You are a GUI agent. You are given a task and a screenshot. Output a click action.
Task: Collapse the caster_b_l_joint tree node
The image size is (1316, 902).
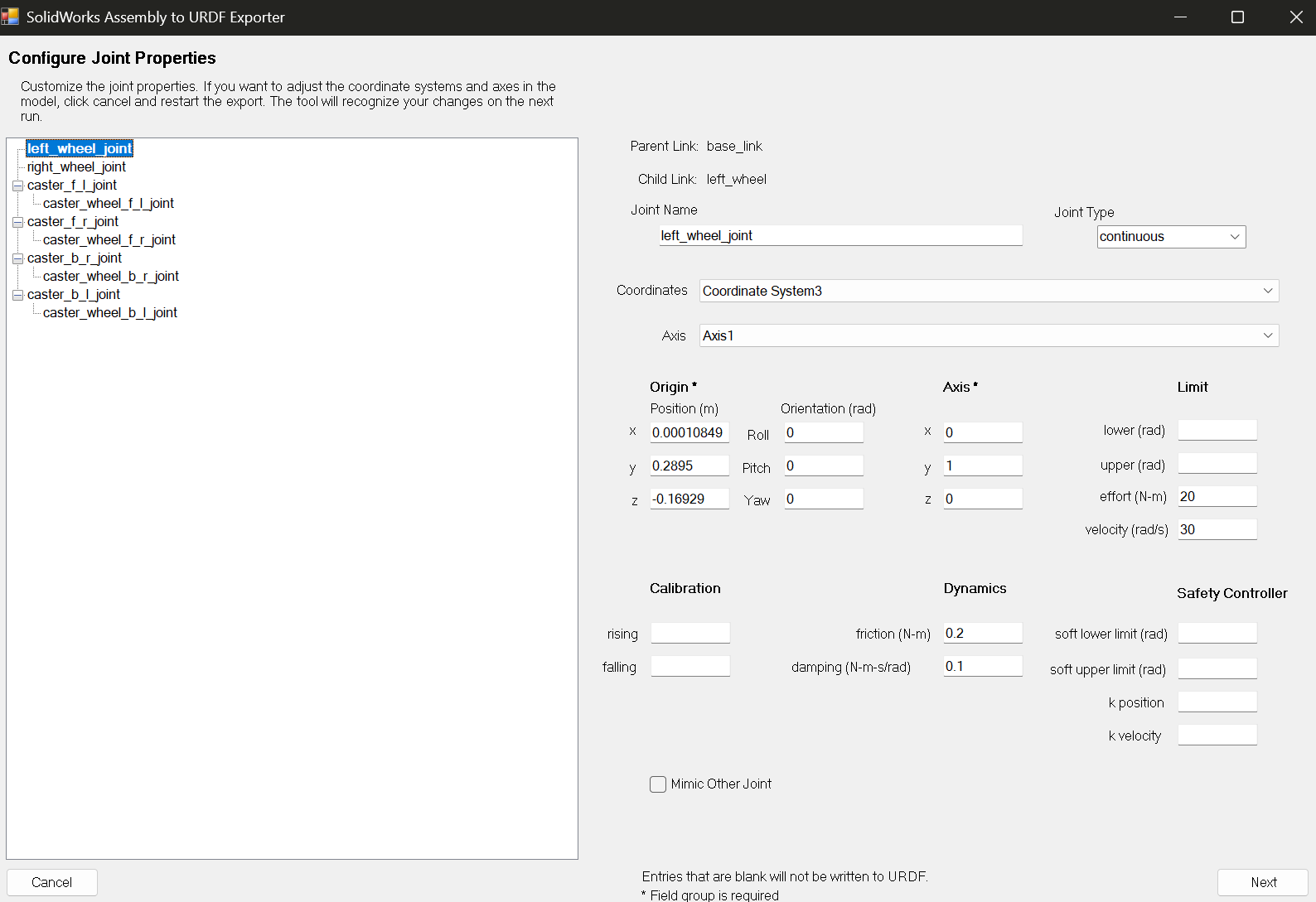pos(17,295)
